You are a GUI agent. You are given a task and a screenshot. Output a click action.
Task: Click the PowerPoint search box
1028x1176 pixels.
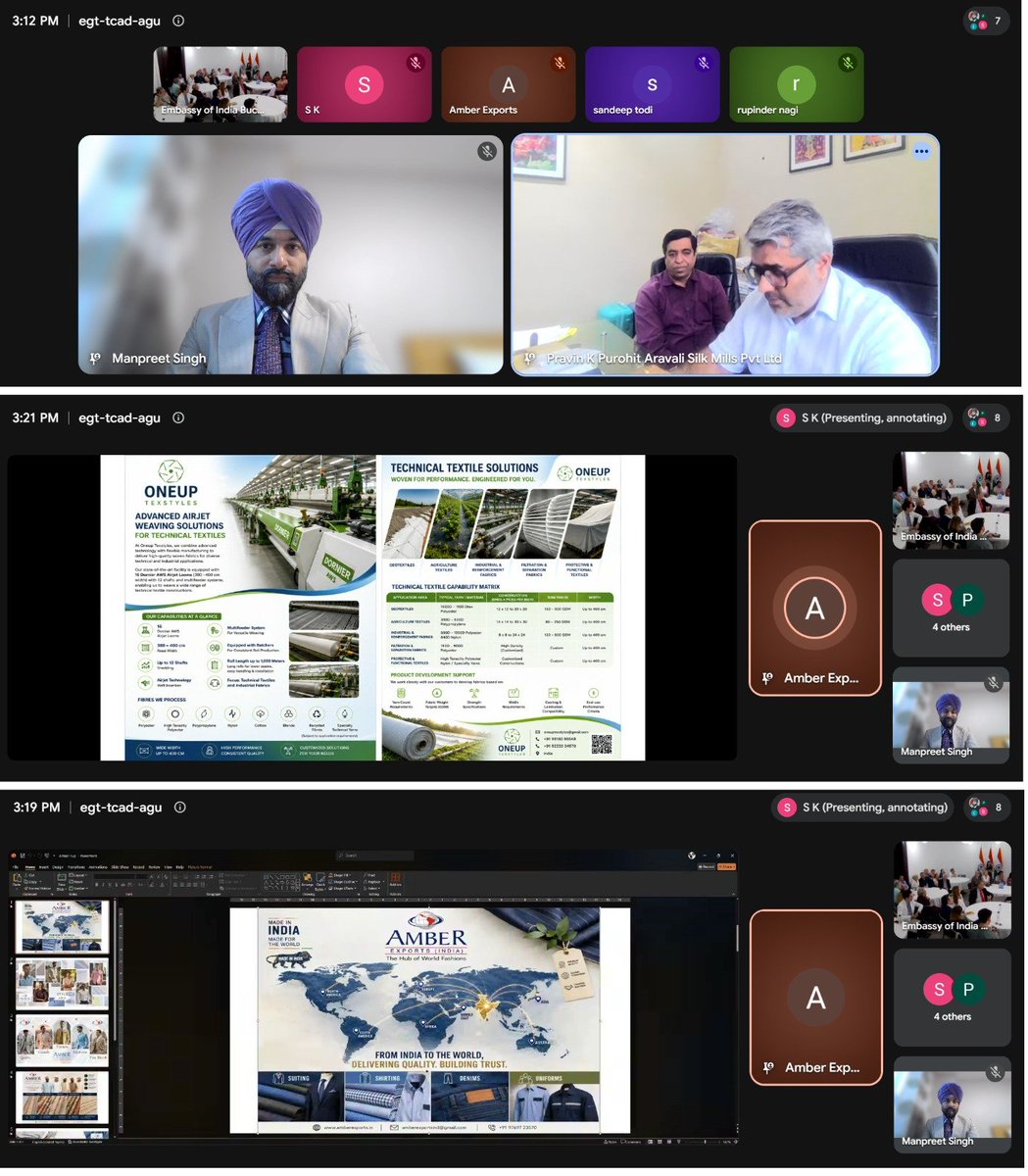(374, 856)
